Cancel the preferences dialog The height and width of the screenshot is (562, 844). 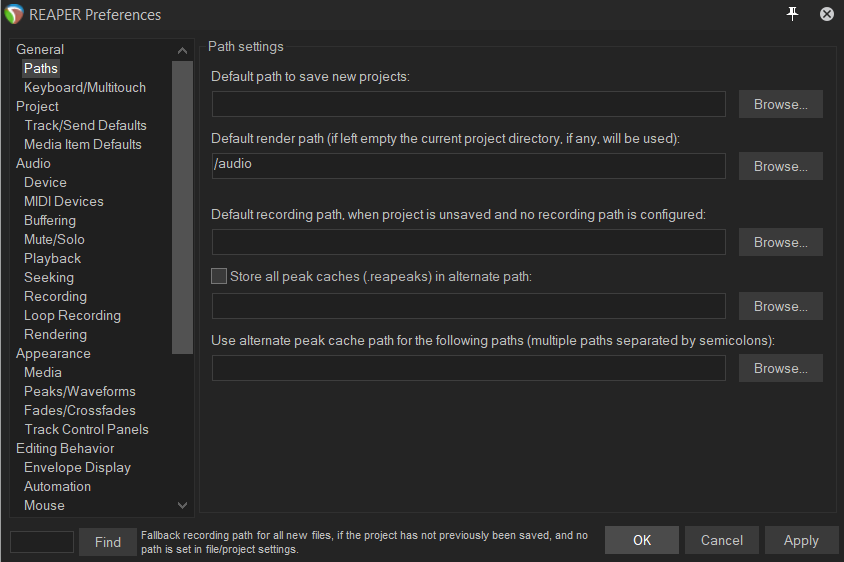coord(722,540)
